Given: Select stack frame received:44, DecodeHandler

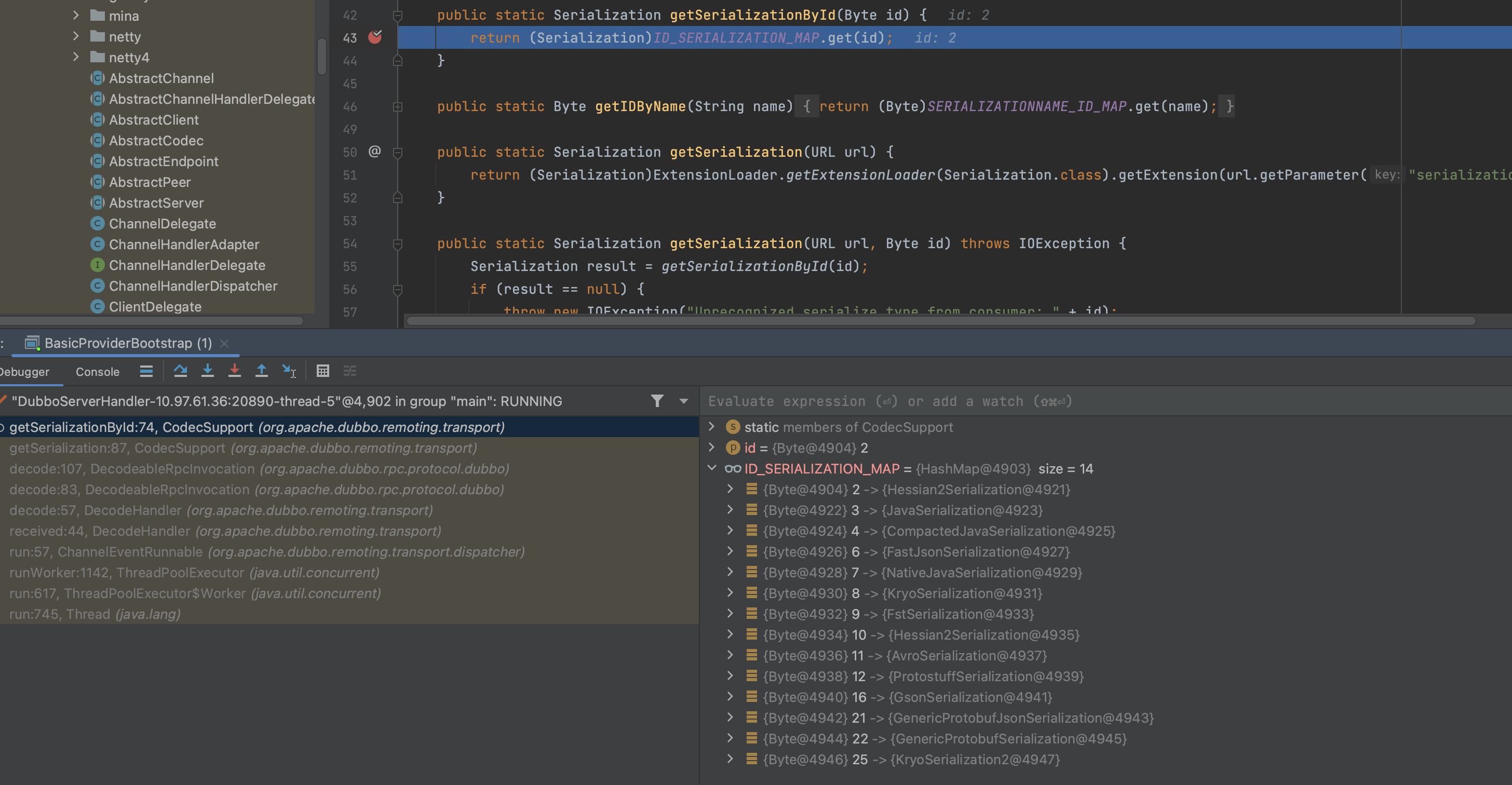Looking at the screenshot, I should 349,531.
